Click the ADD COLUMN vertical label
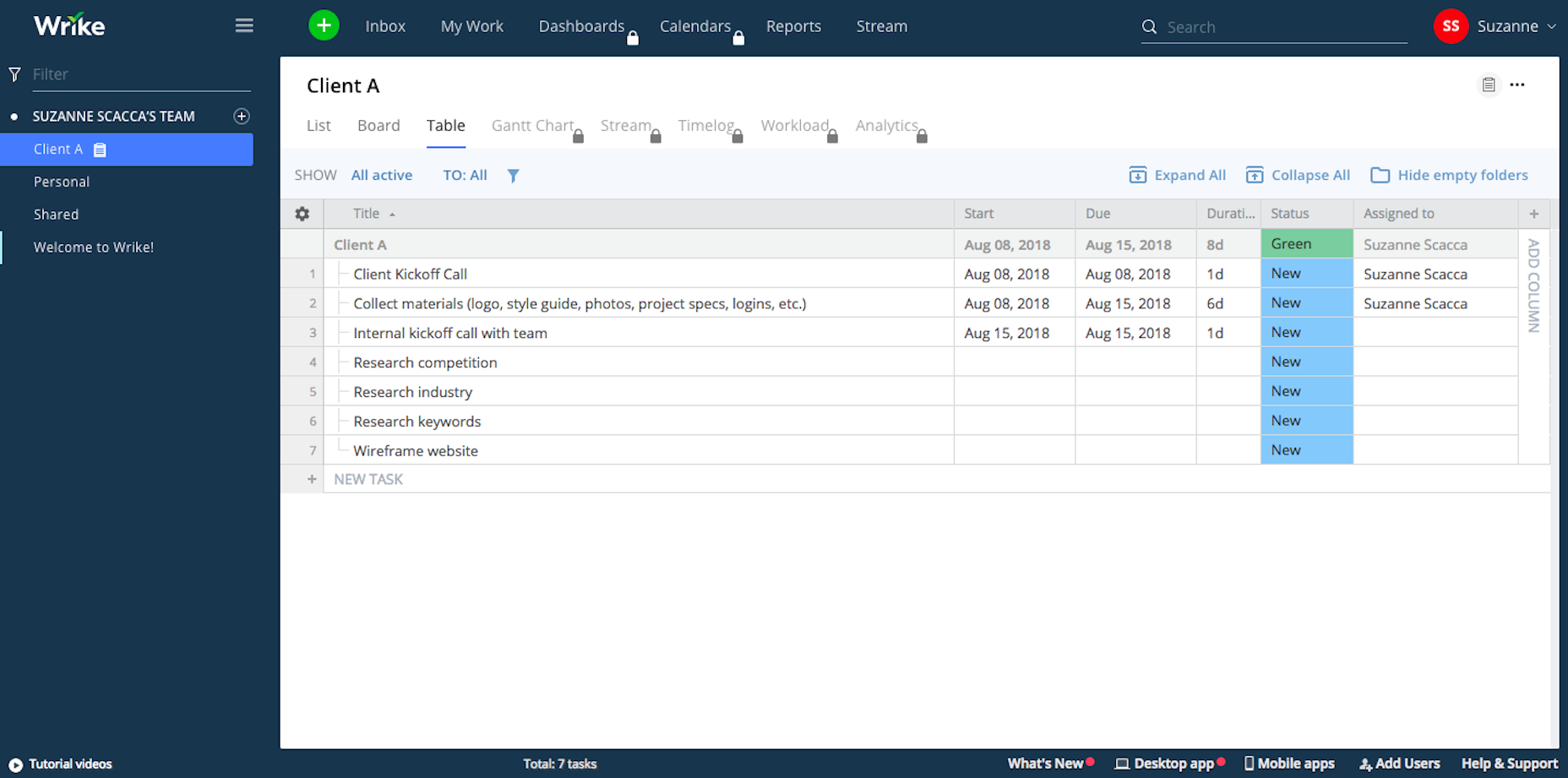1568x778 pixels. [1534, 286]
